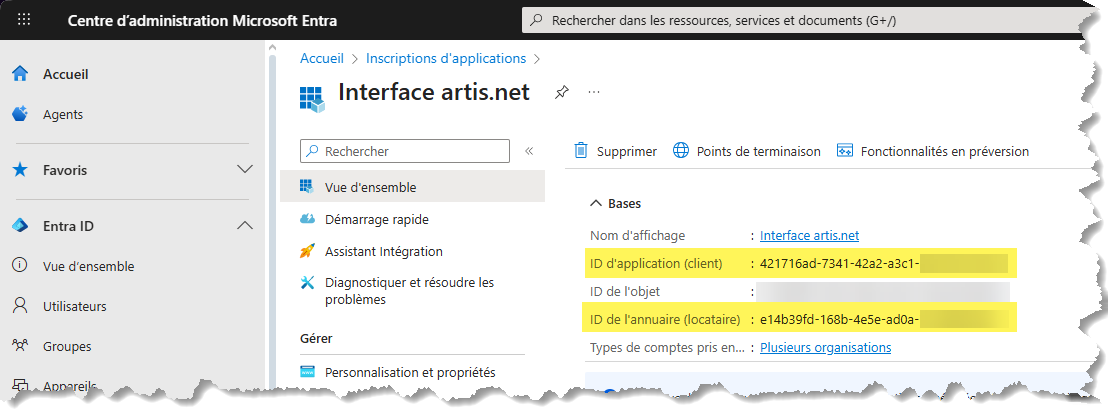
Task: Click the Supprimer trash icon
Action: tap(581, 151)
